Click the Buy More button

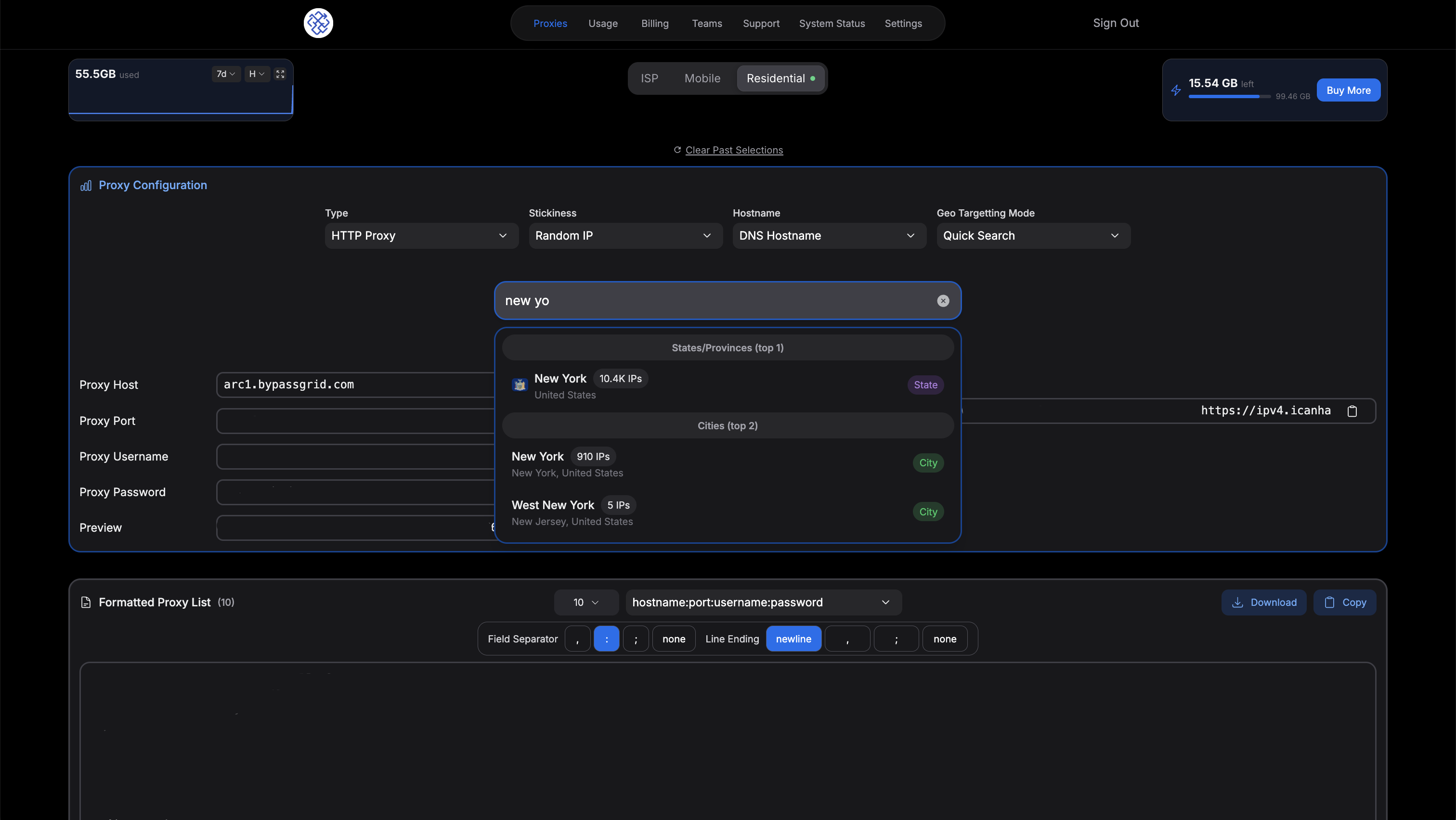1348,90
